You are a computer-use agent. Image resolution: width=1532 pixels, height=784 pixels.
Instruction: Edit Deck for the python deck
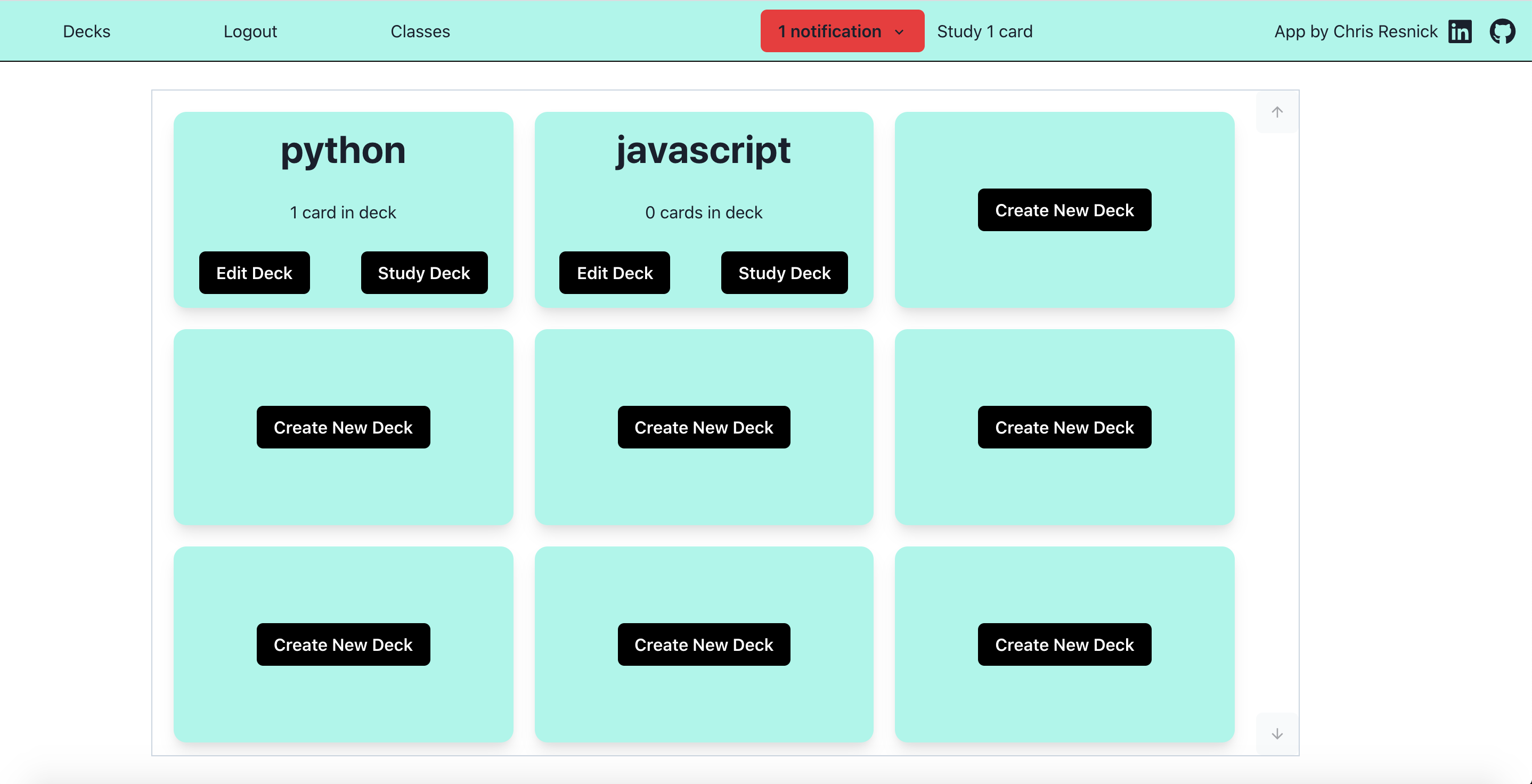254,273
